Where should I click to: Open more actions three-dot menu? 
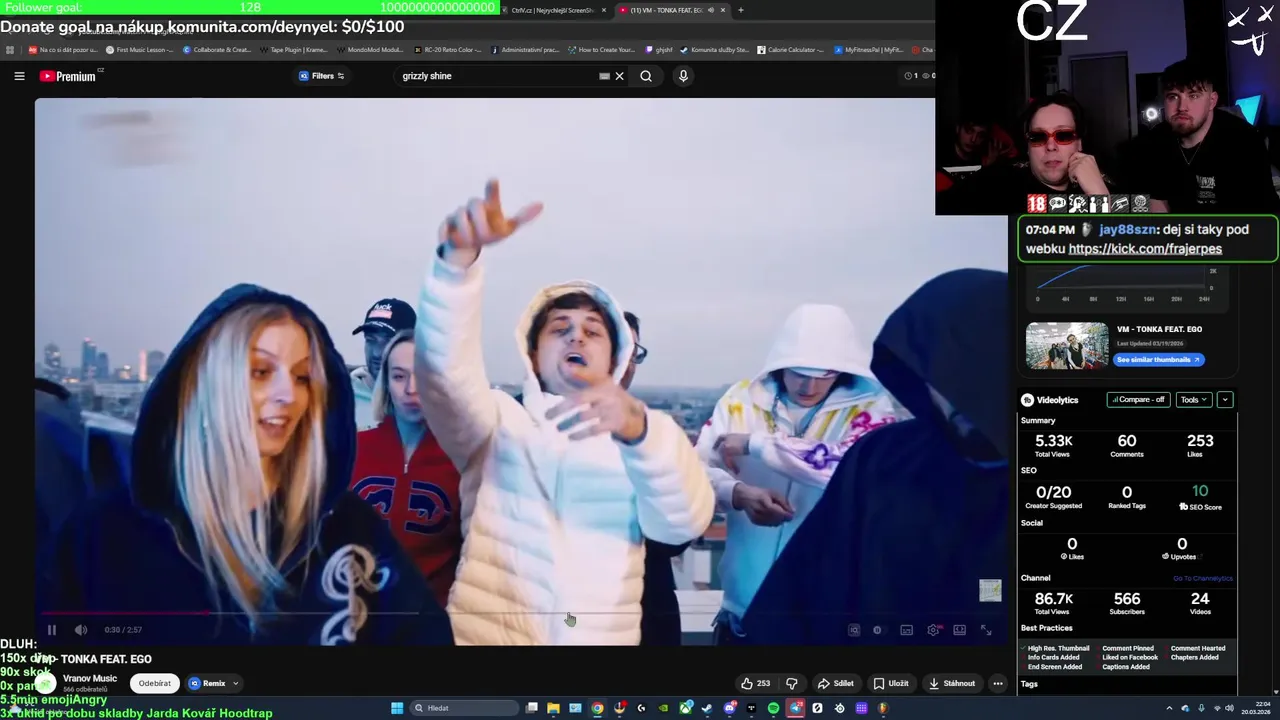tap(997, 684)
